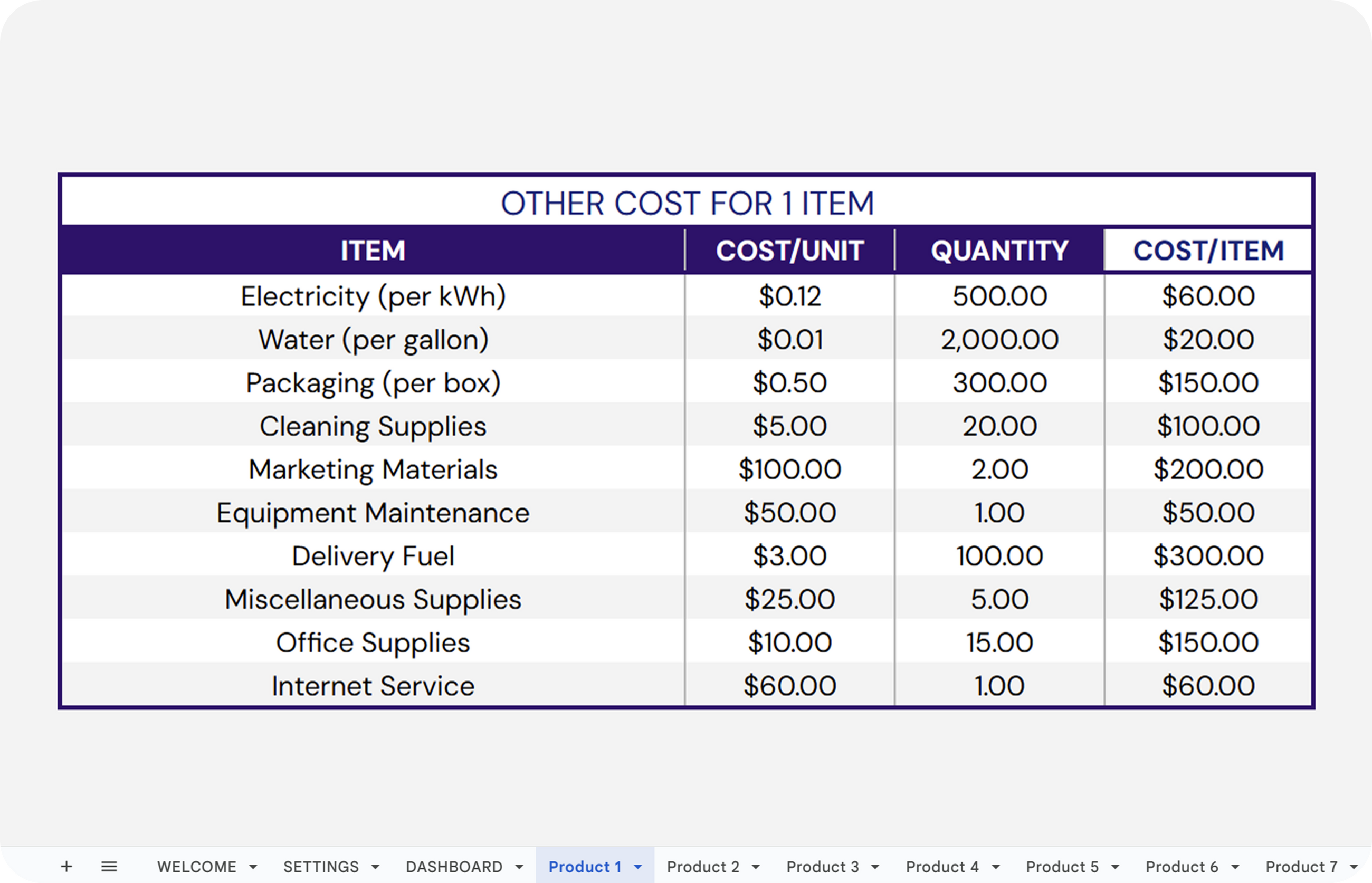The height and width of the screenshot is (883, 1372).
Task: Switch to the WELCOME sheet tab
Action: [197, 867]
